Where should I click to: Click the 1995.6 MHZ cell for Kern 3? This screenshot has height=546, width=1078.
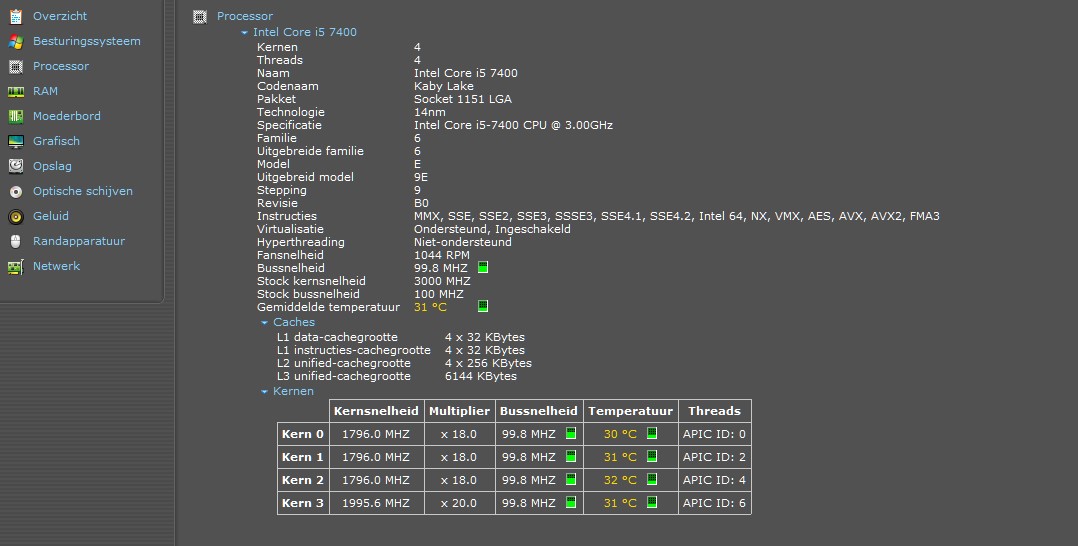pos(375,503)
